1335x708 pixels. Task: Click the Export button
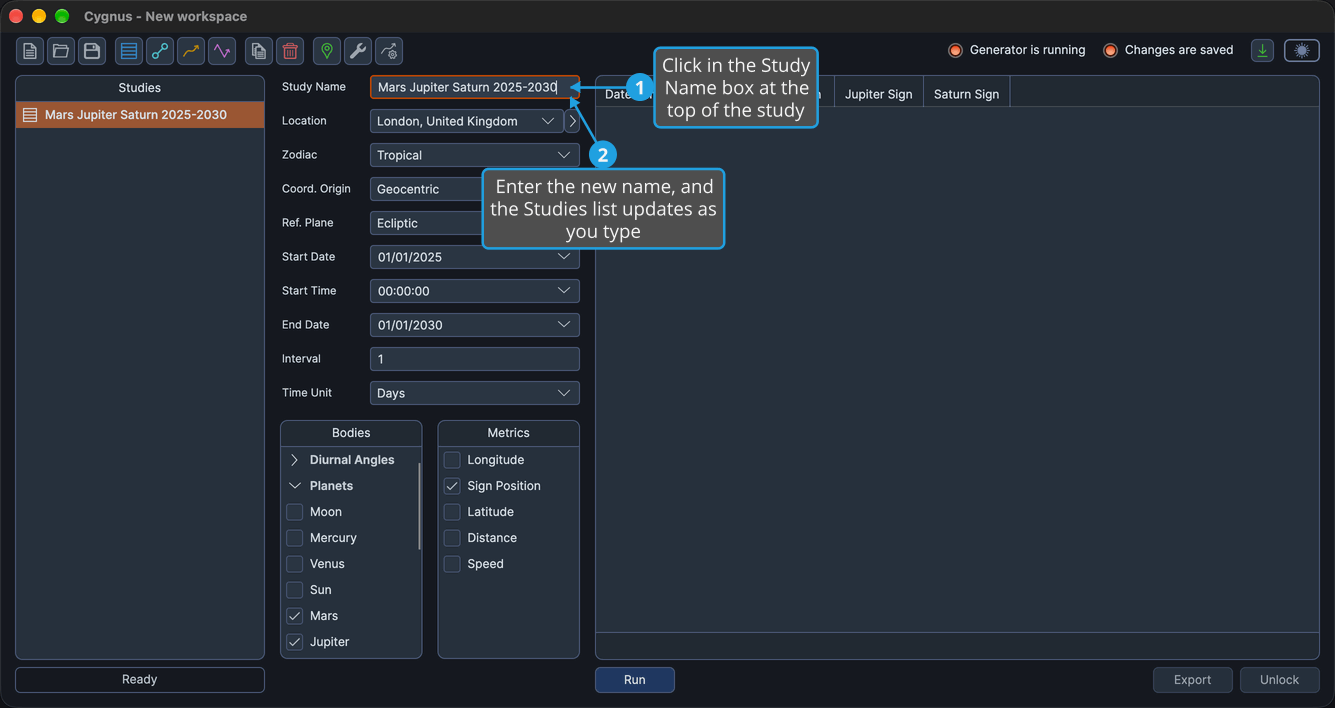(x=1193, y=680)
